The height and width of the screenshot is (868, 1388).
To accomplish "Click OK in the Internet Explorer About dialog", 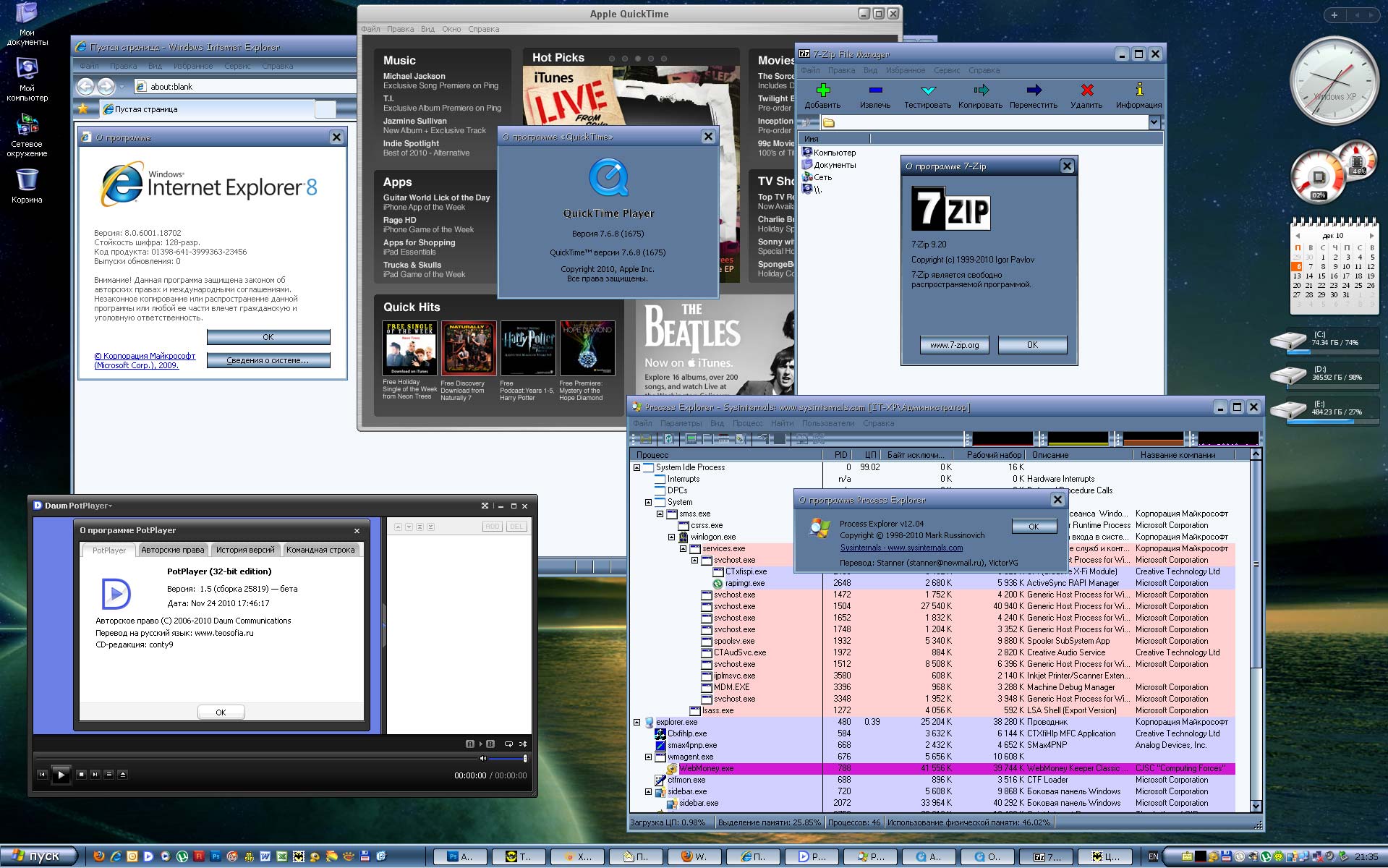I will (268, 337).
